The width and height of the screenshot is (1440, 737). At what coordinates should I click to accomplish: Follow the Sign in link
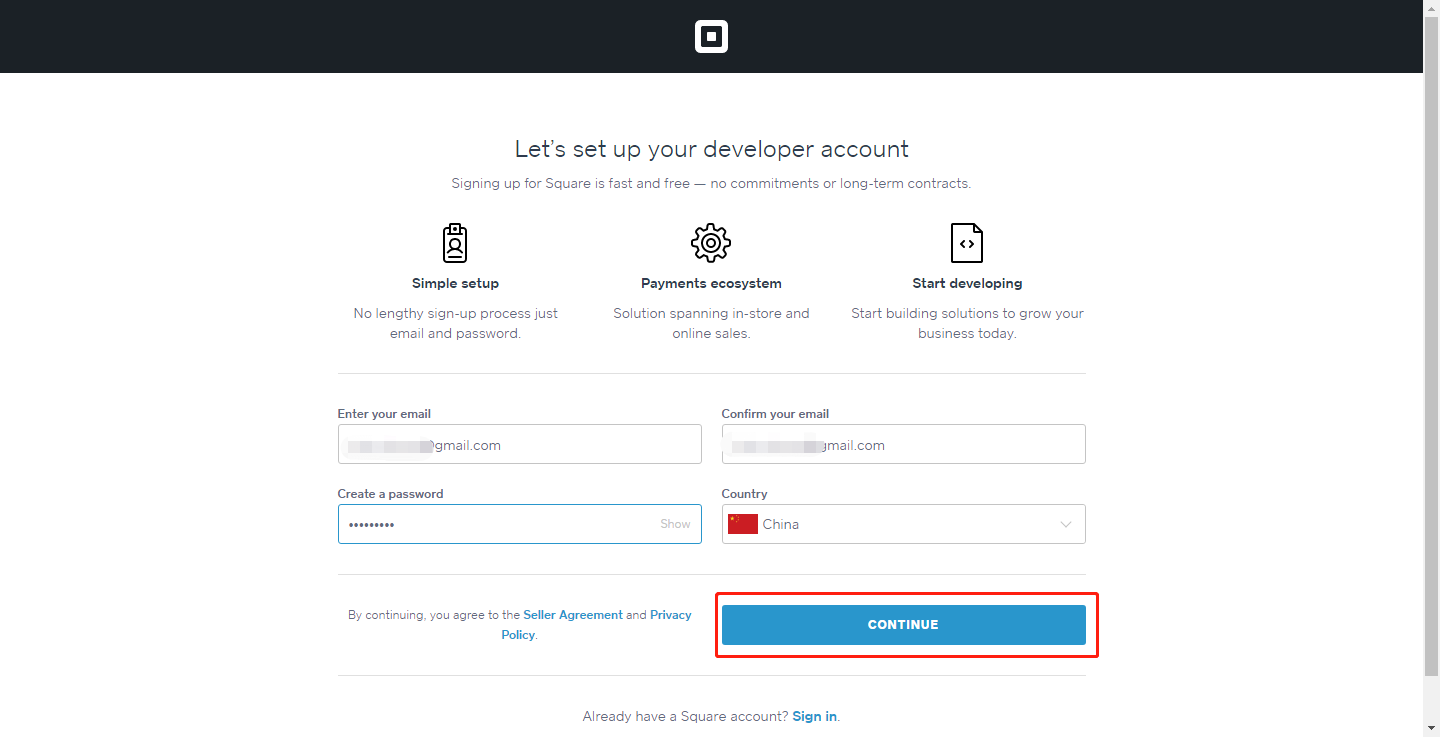tap(814, 716)
